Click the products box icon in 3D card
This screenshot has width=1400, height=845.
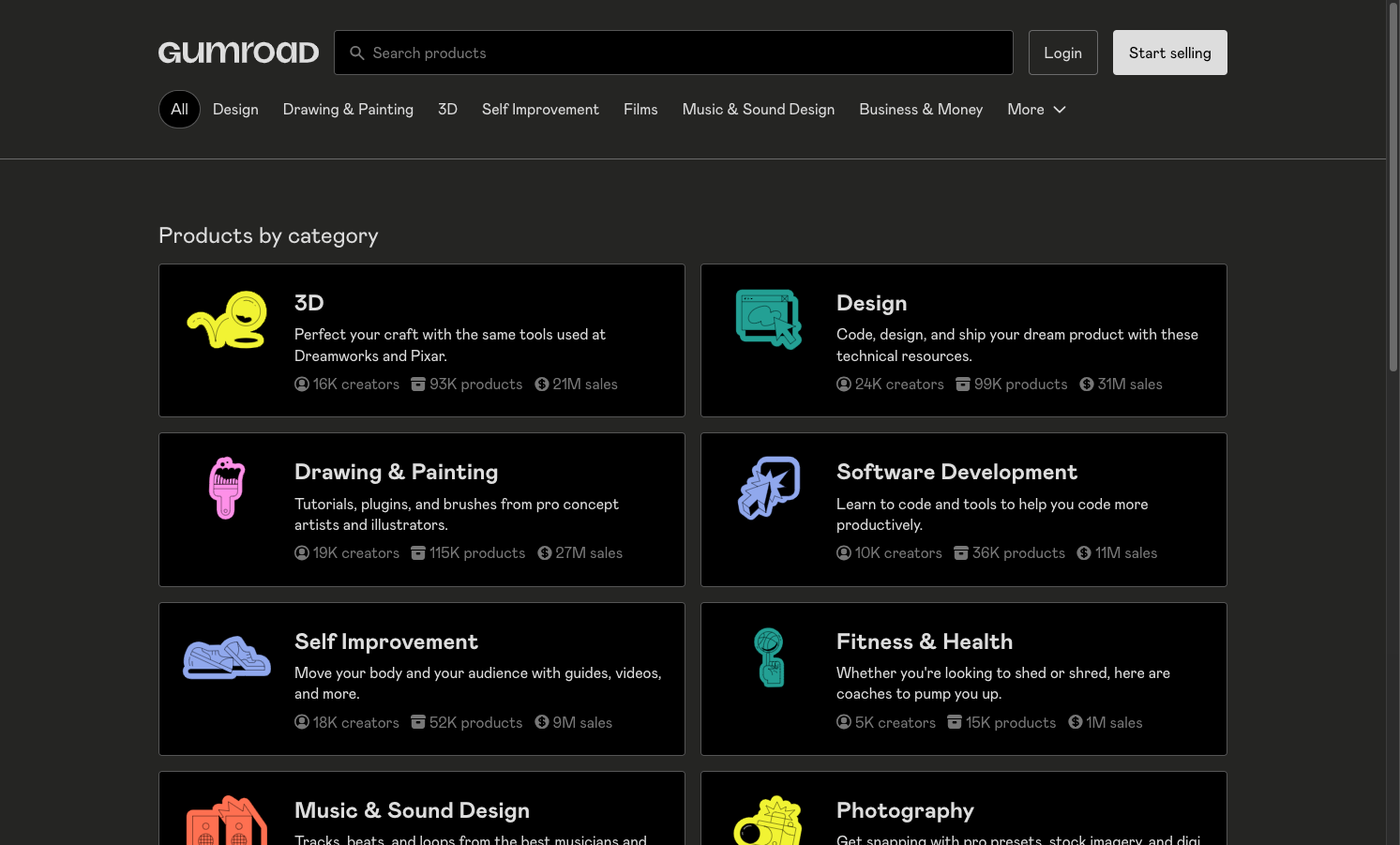pyautogui.click(x=418, y=385)
